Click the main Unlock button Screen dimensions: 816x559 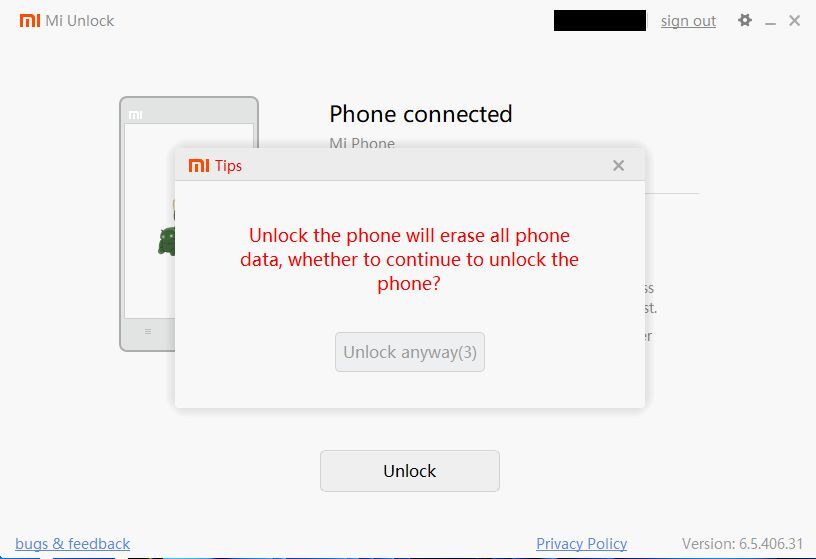point(410,471)
